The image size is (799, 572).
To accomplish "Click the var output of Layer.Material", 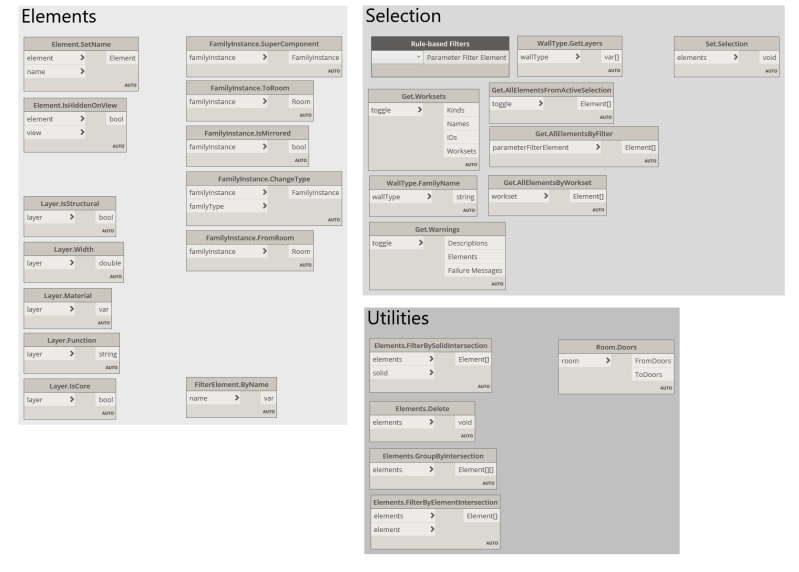I will click(x=103, y=309).
